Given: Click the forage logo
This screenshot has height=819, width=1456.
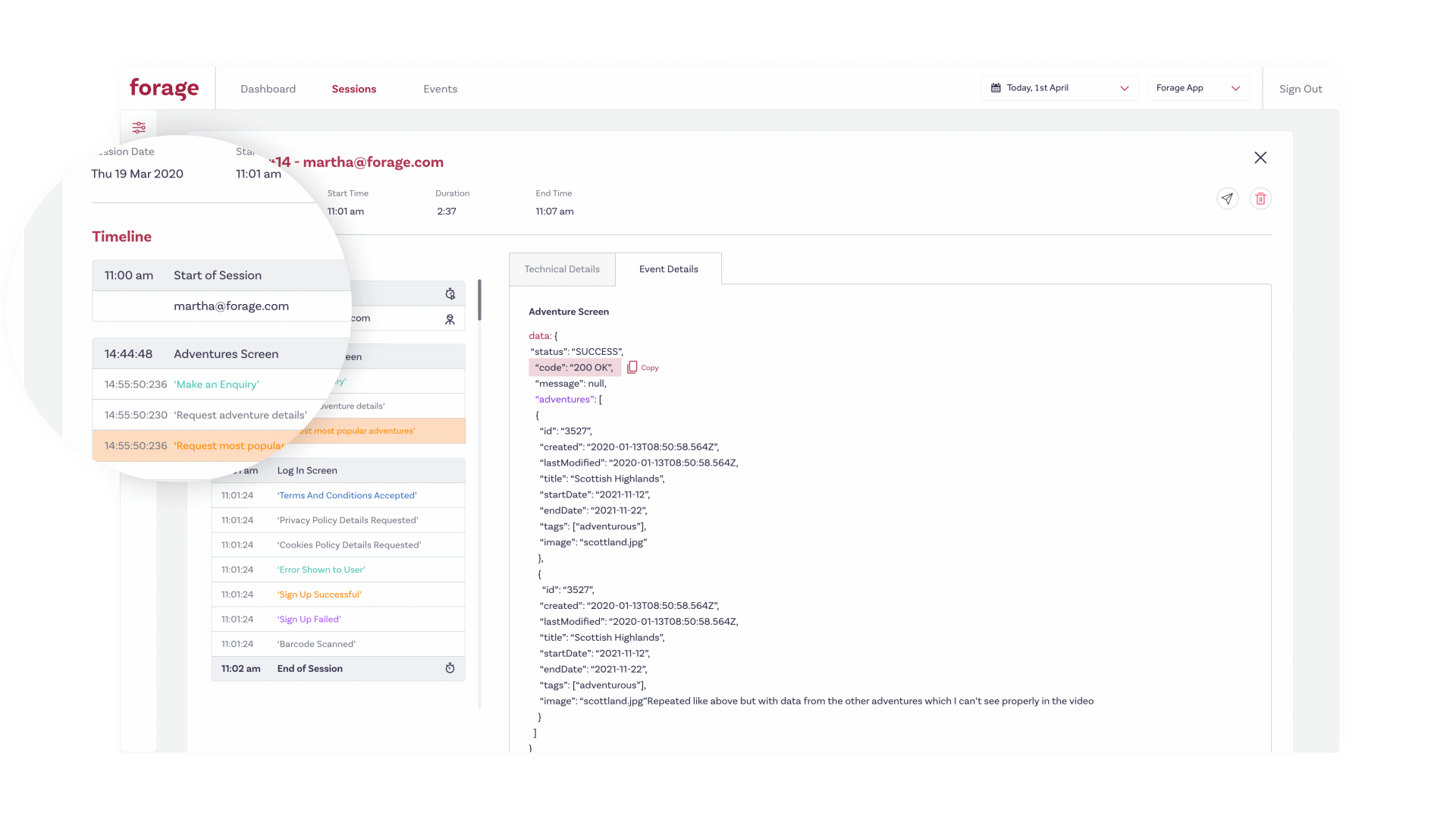Looking at the screenshot, I should tap(166, 88).
